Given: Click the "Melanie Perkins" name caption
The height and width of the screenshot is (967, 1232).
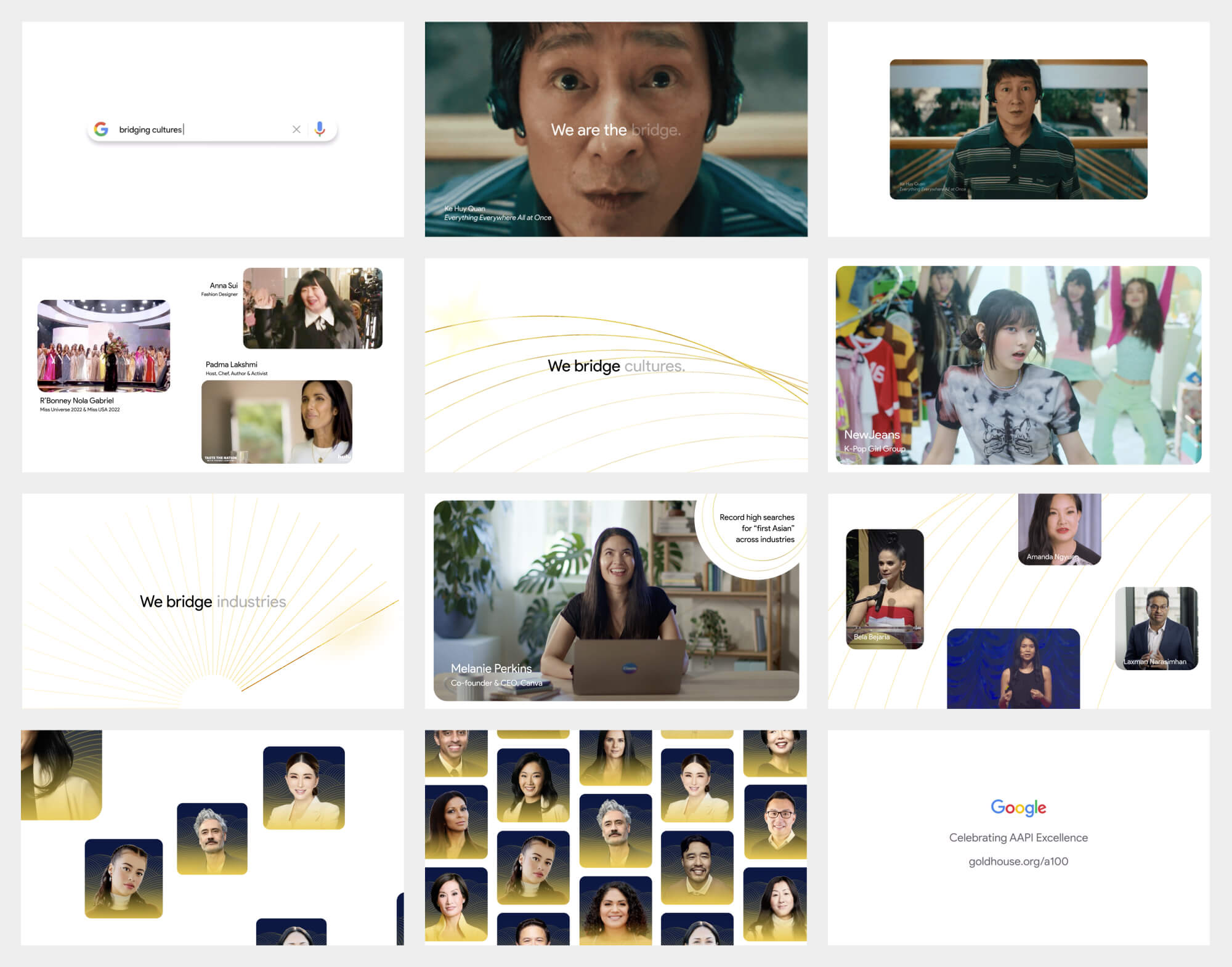Looking at the screenshot, I should 491,668.
